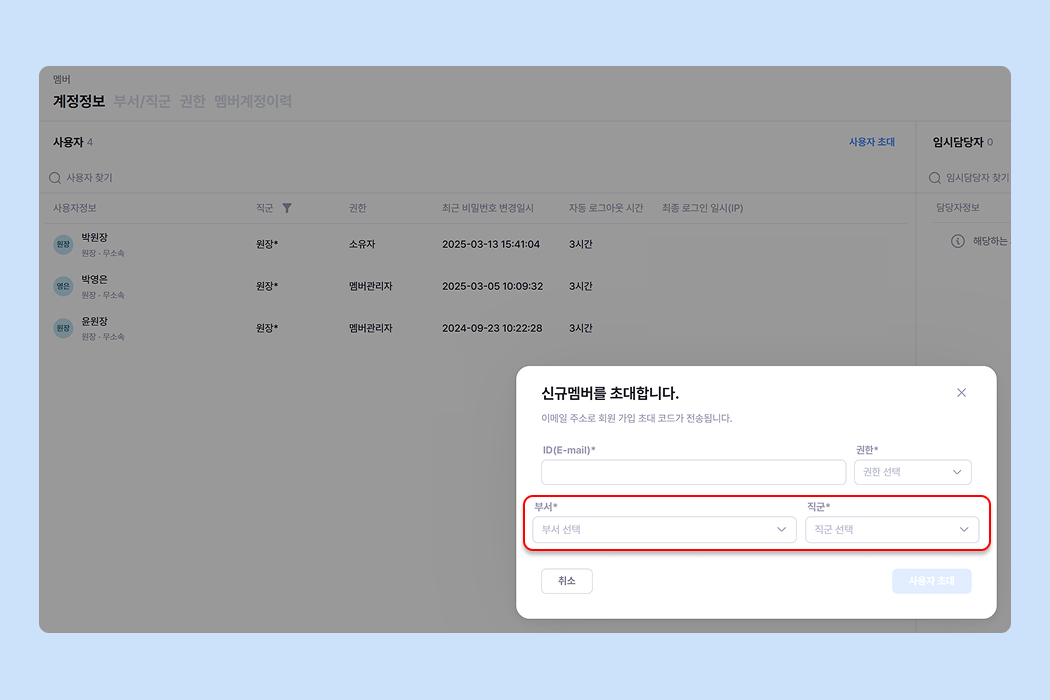Click the 직군 column filter icon
Image resolution: width=1050 pixels, height=700 pixels.
point(287,208)
